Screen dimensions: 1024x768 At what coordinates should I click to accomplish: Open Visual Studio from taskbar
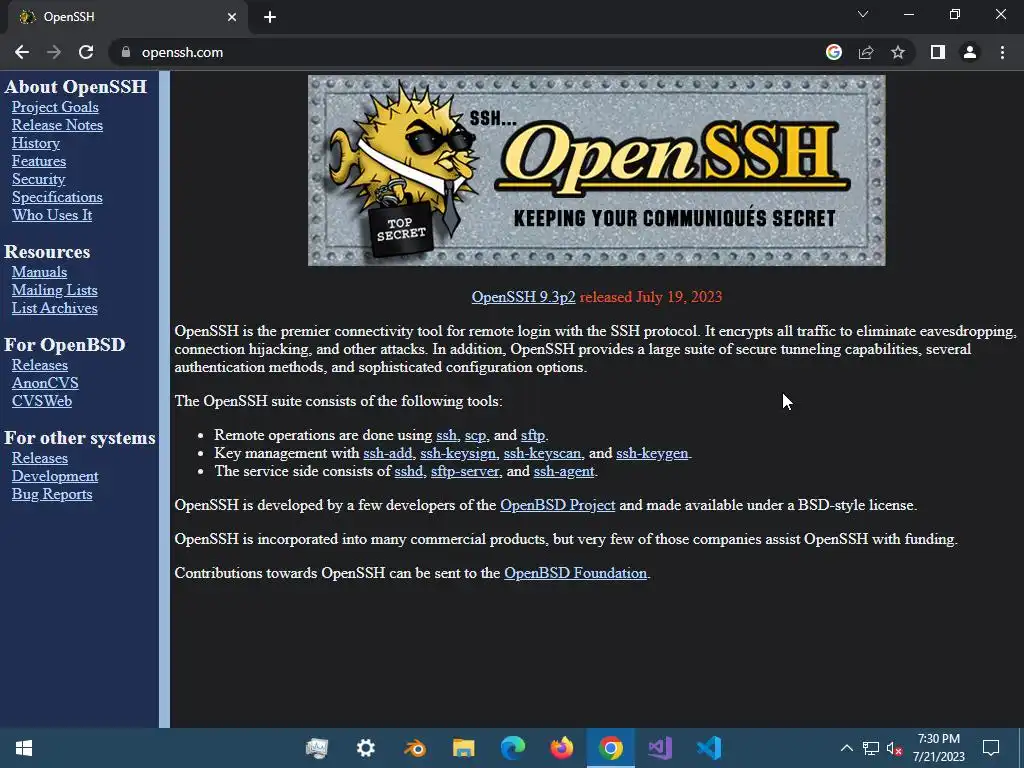coord(660,748)
